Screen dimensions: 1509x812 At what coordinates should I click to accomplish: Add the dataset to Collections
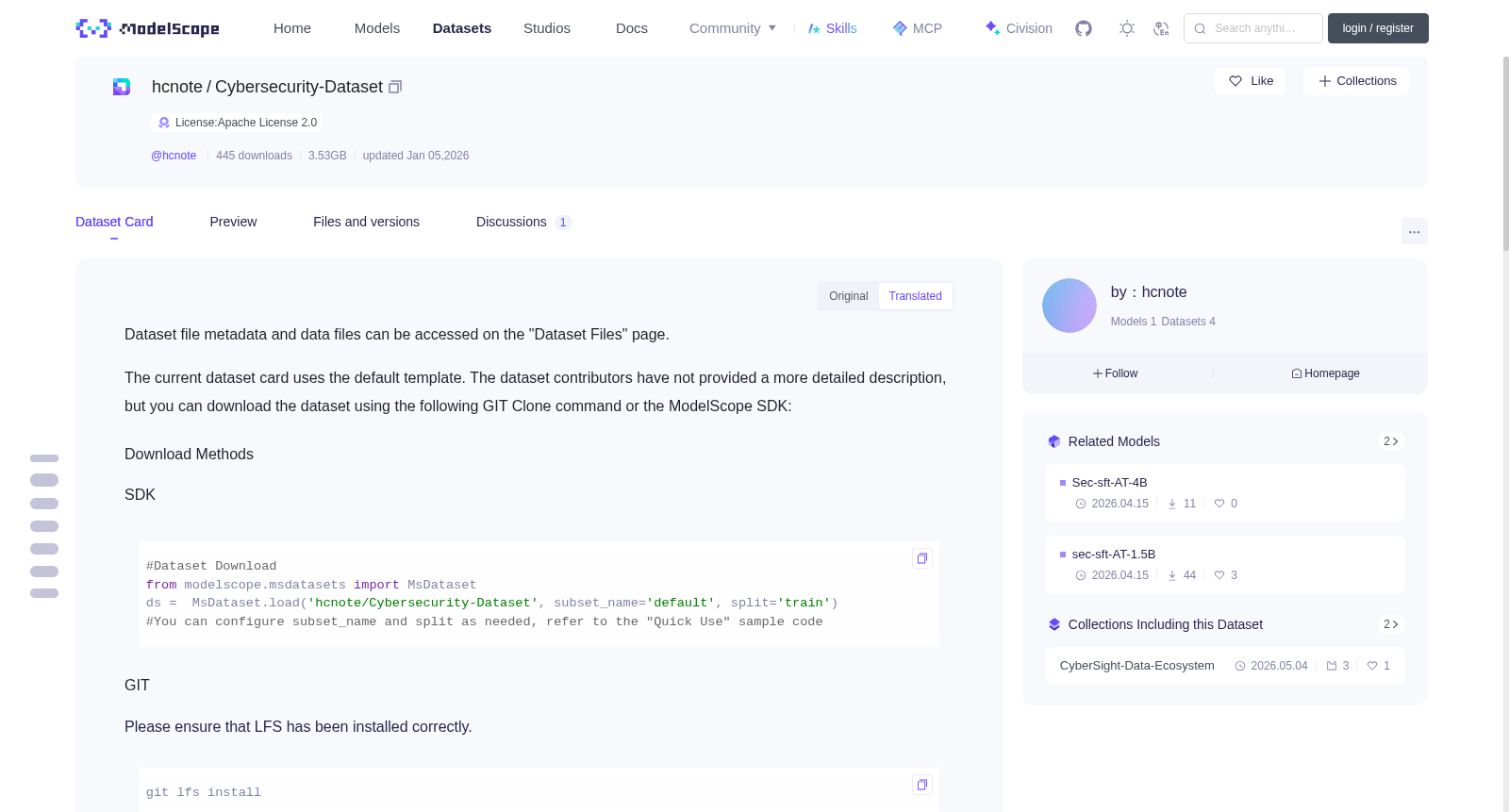pyautogui.click(x=1356, y=81)
